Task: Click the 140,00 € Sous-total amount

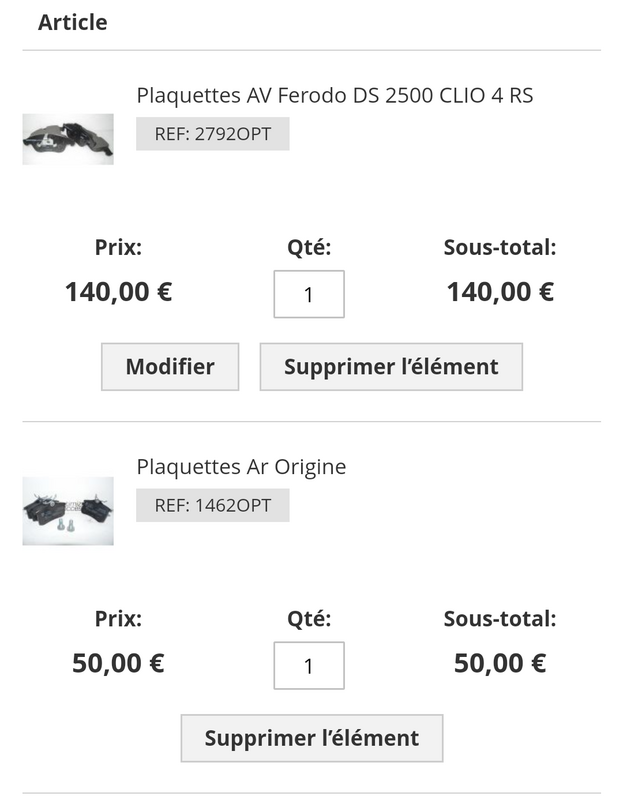Action: click(500, 292)
